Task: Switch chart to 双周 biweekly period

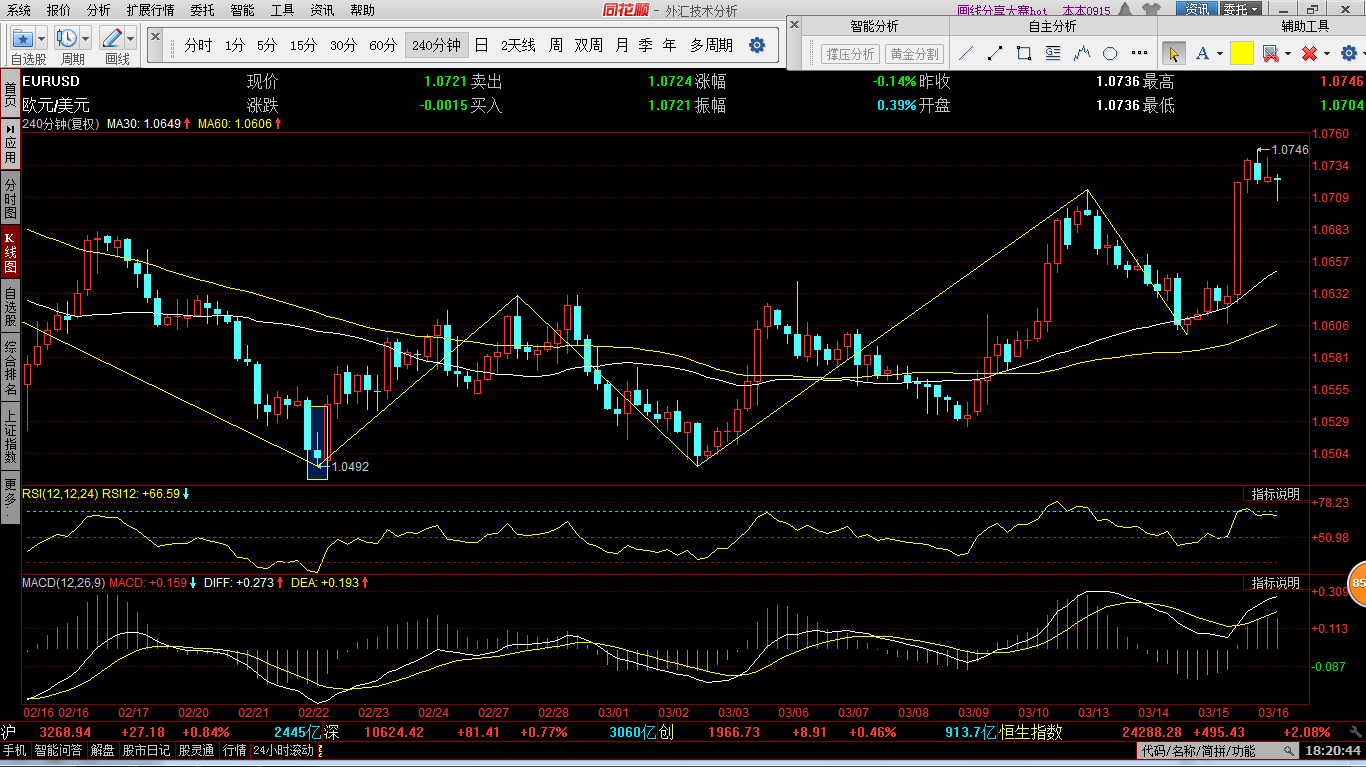Action: [589, 45]
